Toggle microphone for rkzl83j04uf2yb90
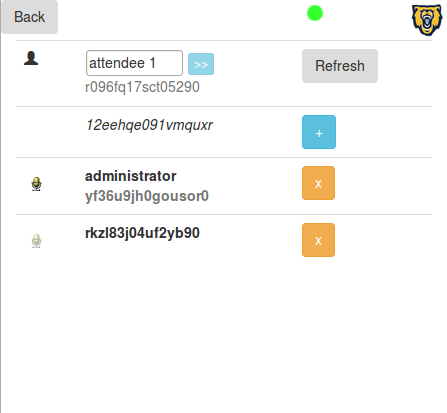The image size is (447, 413). tap(36, 241)
